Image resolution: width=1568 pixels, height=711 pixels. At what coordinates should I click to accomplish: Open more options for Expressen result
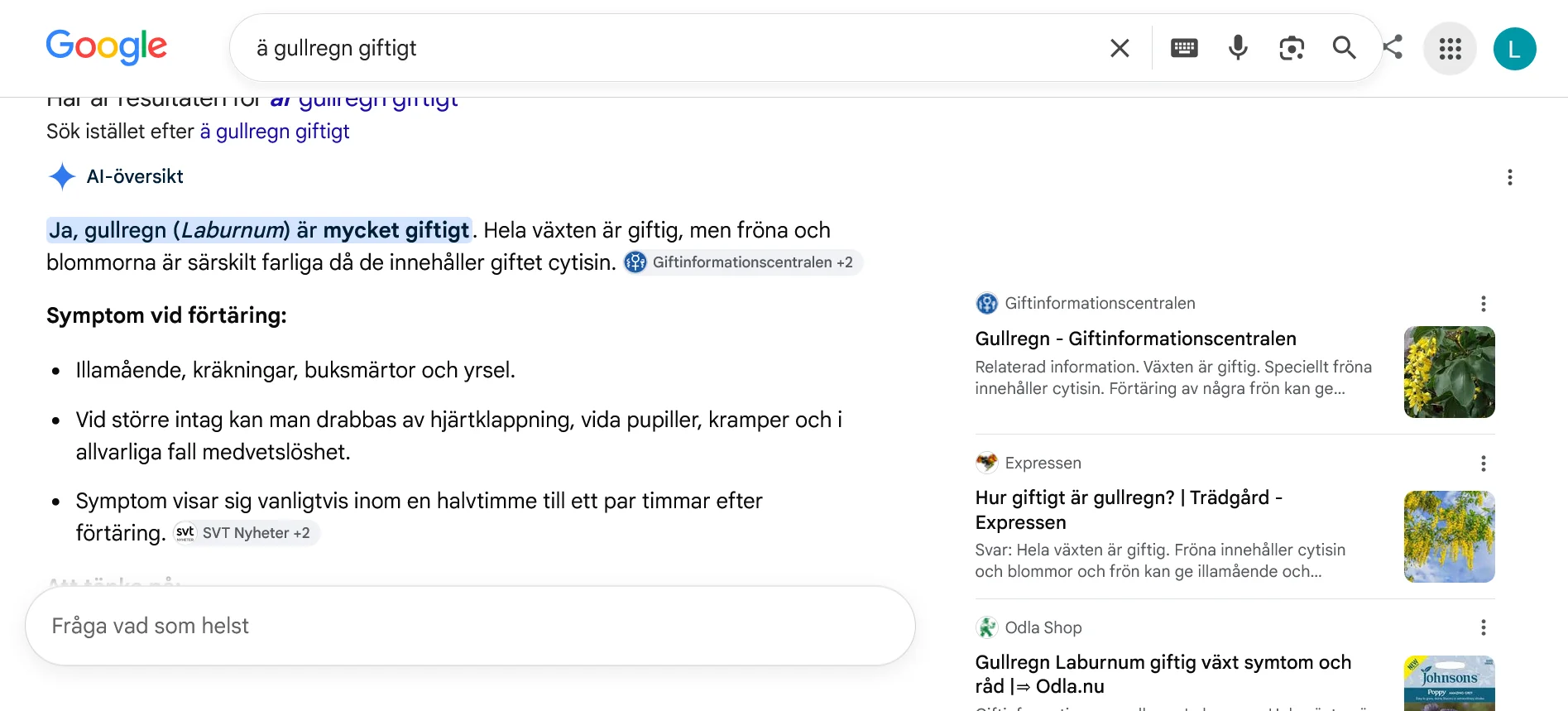click(x=1484, y=464)
